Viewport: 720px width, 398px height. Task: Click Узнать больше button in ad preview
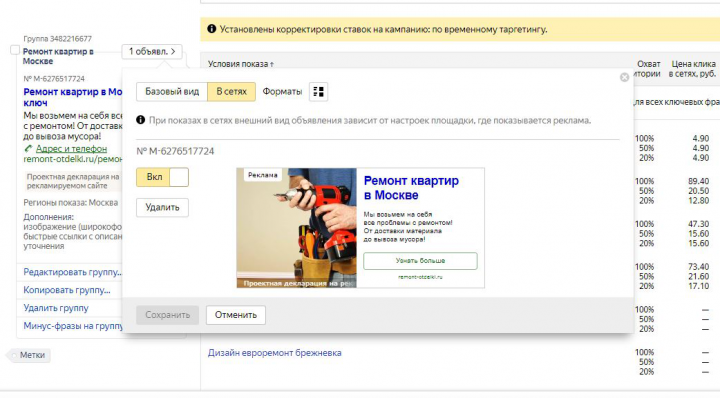[420, 261]
